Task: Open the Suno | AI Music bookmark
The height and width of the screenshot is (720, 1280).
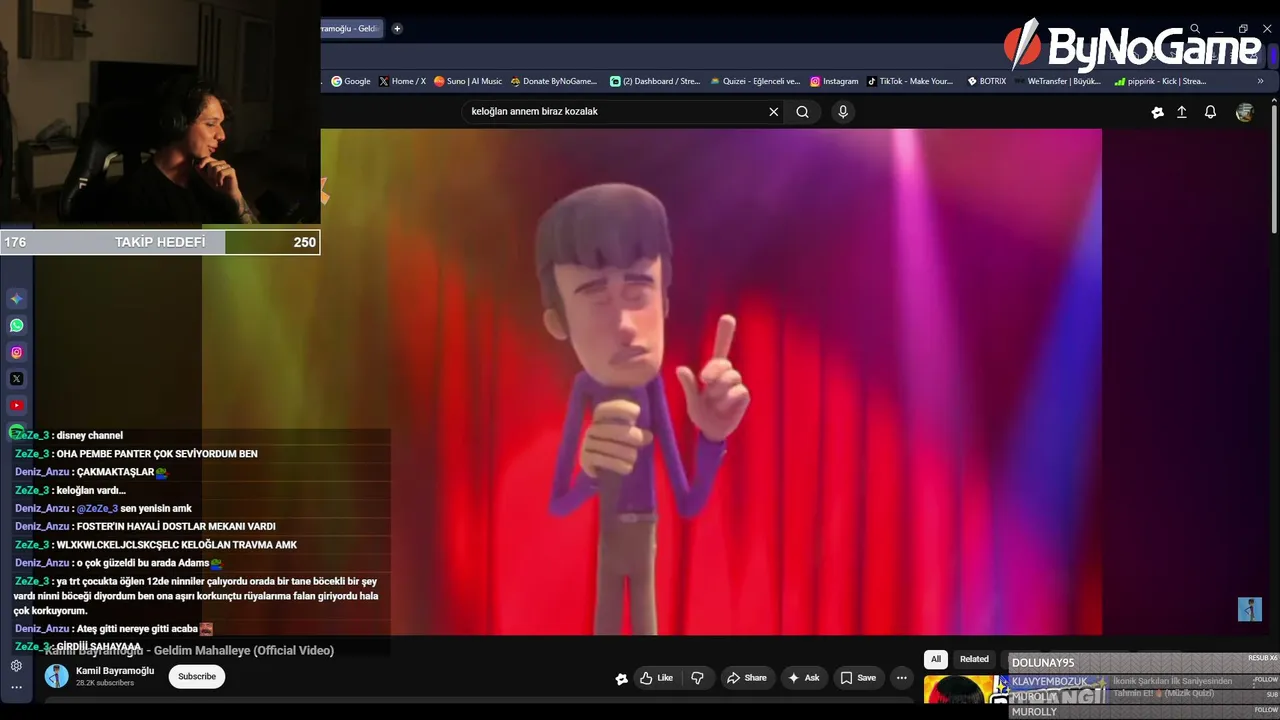Action: (468, 82)
